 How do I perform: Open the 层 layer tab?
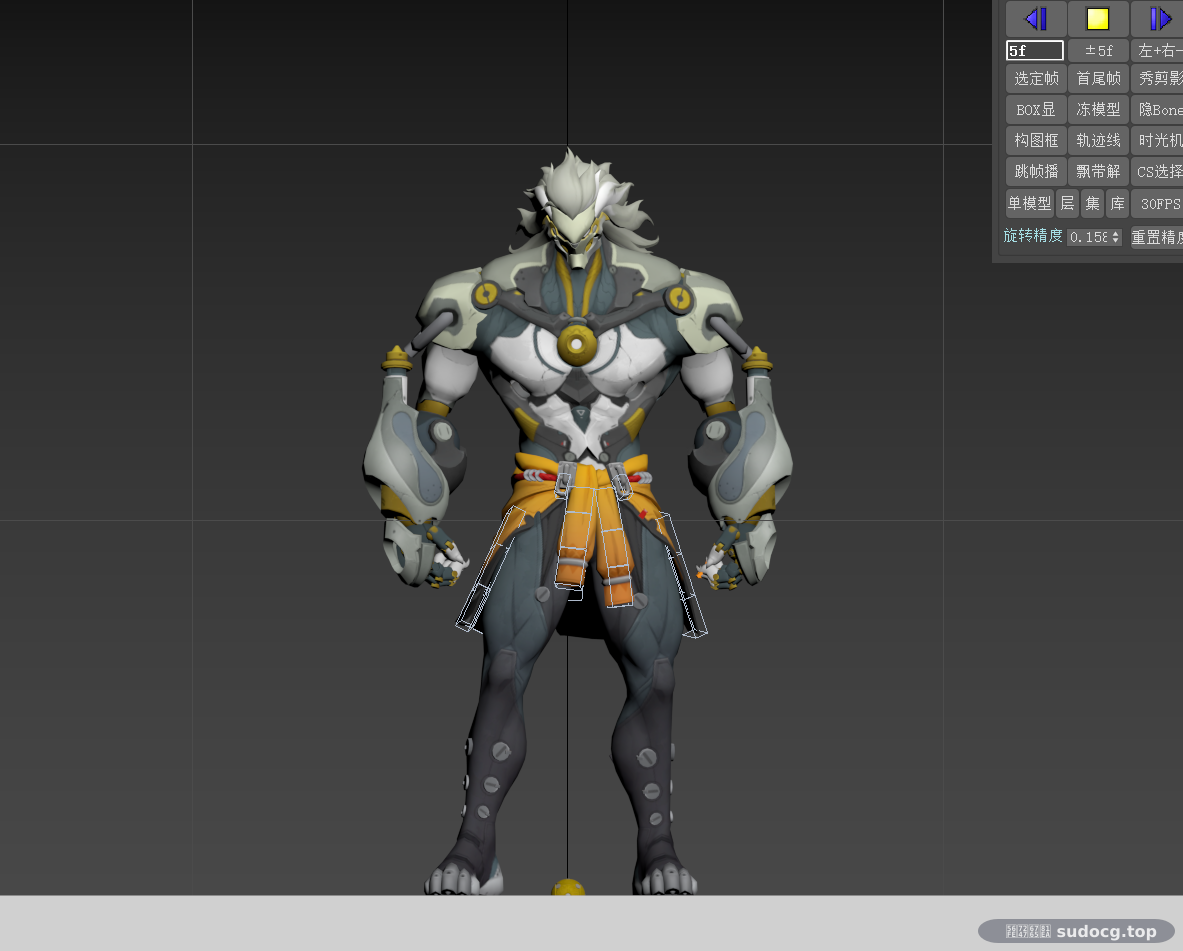coord(1068,203)
